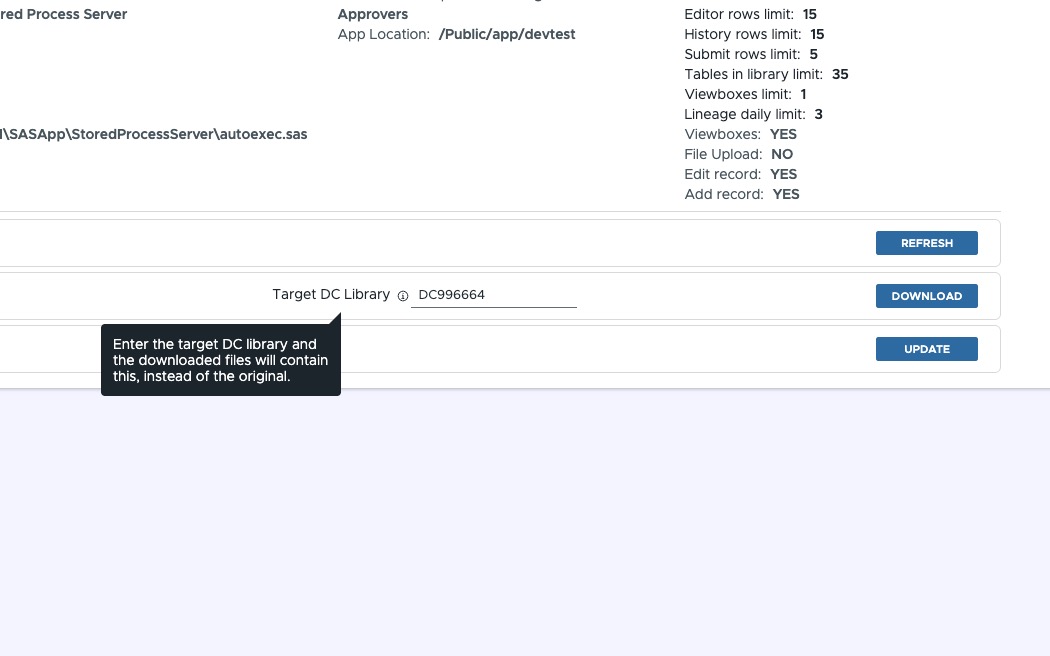This screenshot has height=656, width=1050.
Task: Select the History rows limit value 15
Action: pos(817,34)
